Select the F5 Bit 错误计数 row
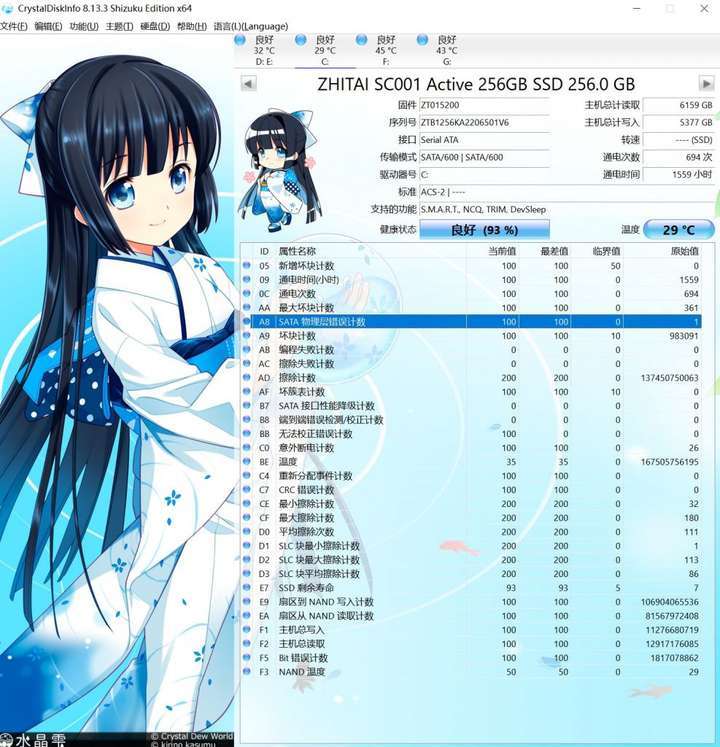Image resolution: width=720 pixels, height=747 pixels. pyautogui.click(x=471, y=658)
